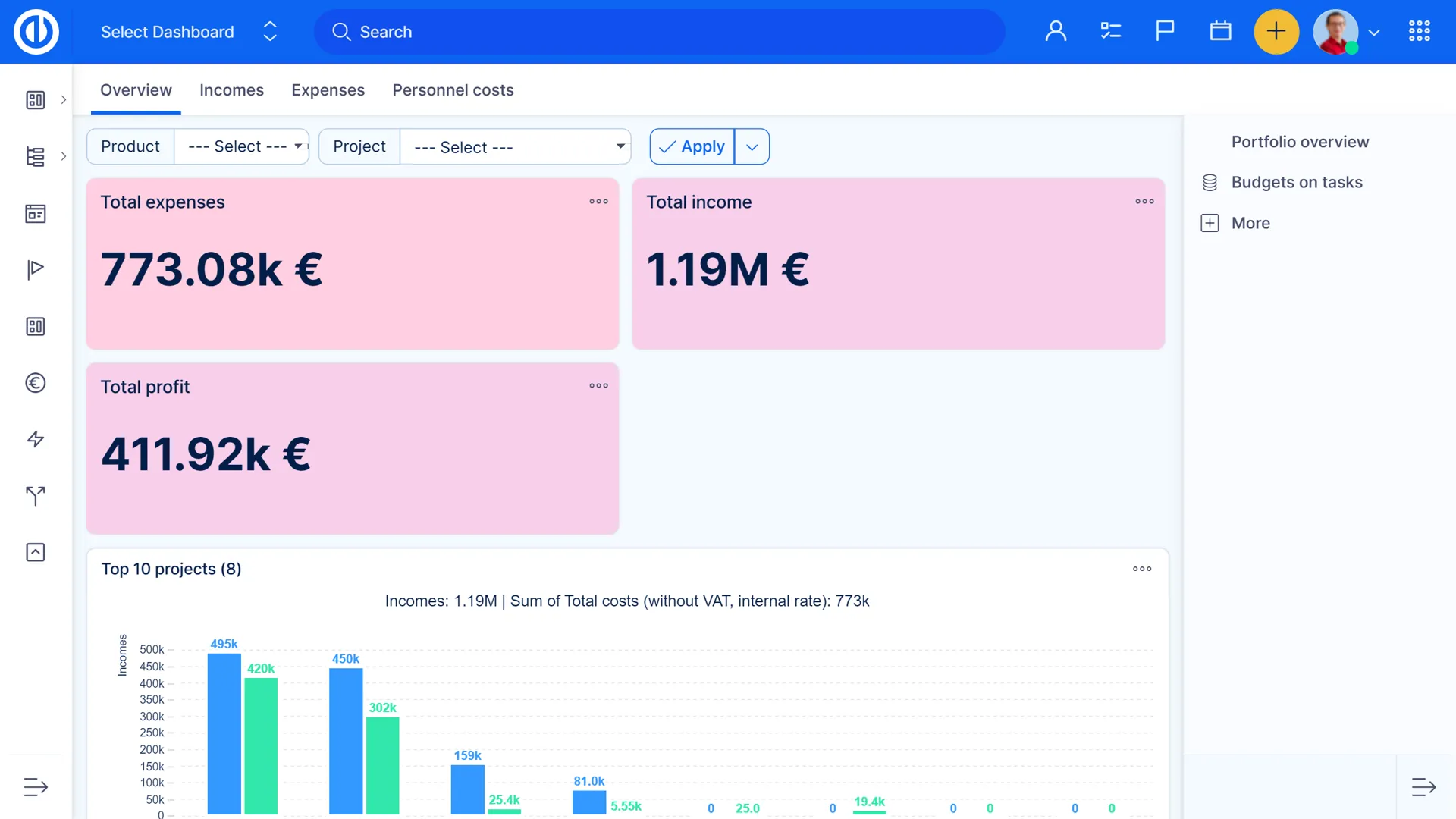Switch to the Personnel costs tab
1456x819 pixels.
pos(453,90)
